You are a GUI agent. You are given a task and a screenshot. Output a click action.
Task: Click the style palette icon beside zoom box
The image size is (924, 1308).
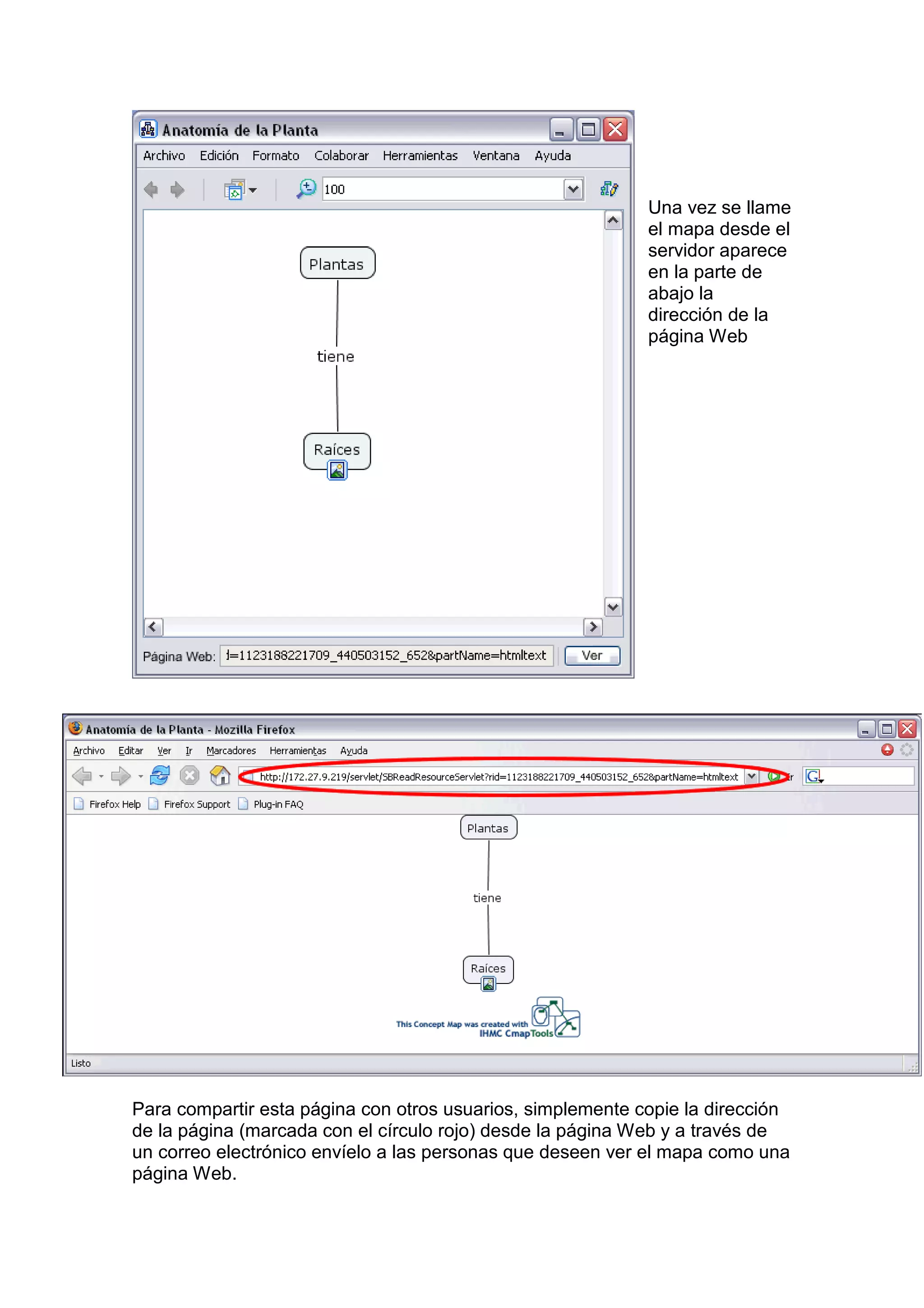coord(609,189)
